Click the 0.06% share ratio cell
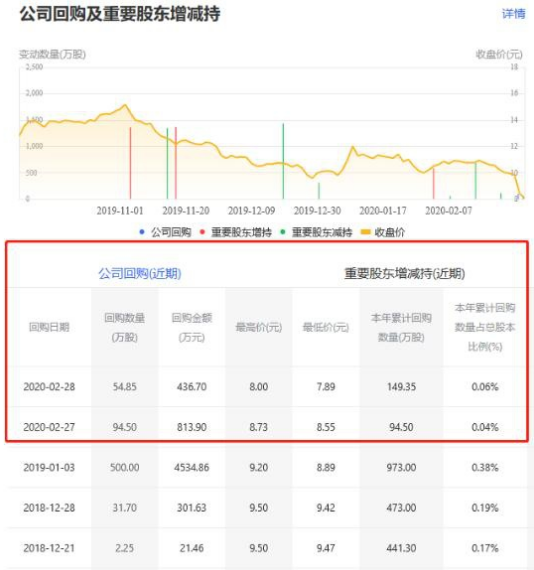Viewport: 534px width, 570px height. (485, 386)
